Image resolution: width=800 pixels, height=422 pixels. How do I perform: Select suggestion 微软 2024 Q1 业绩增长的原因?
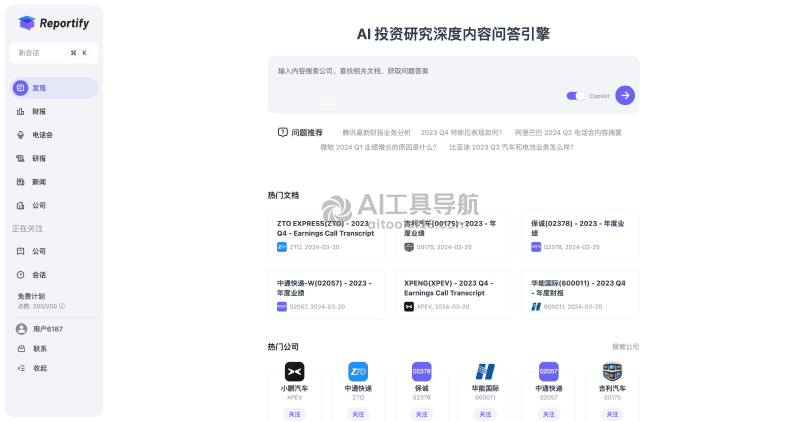(x=378, y=147)
